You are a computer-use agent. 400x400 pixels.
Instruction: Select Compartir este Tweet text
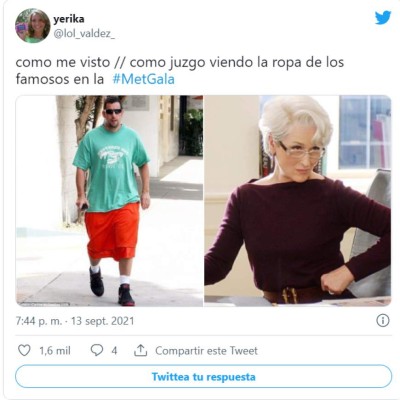(x=206, y=351)
